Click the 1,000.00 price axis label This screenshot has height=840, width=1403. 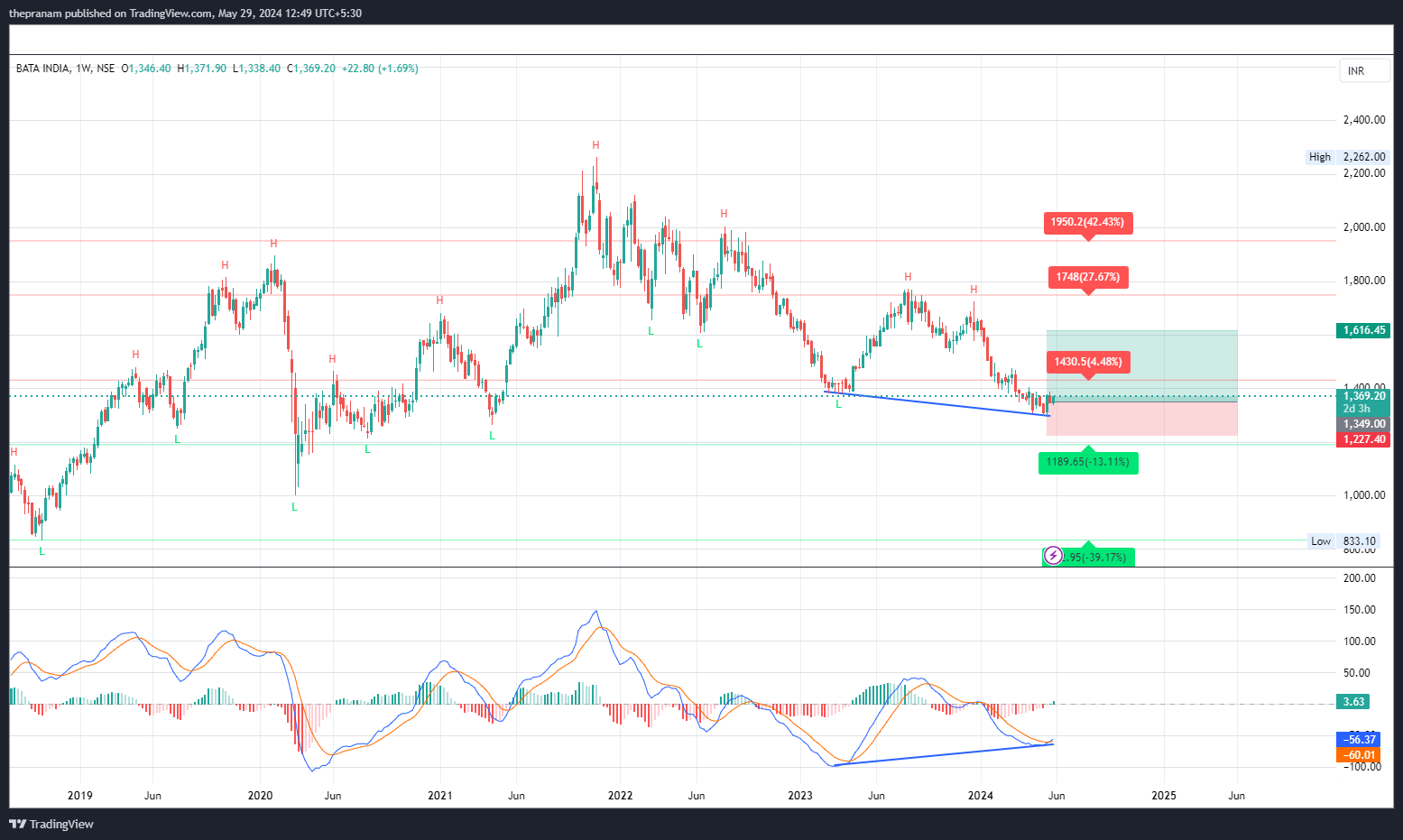click(x=1364, y=495)
